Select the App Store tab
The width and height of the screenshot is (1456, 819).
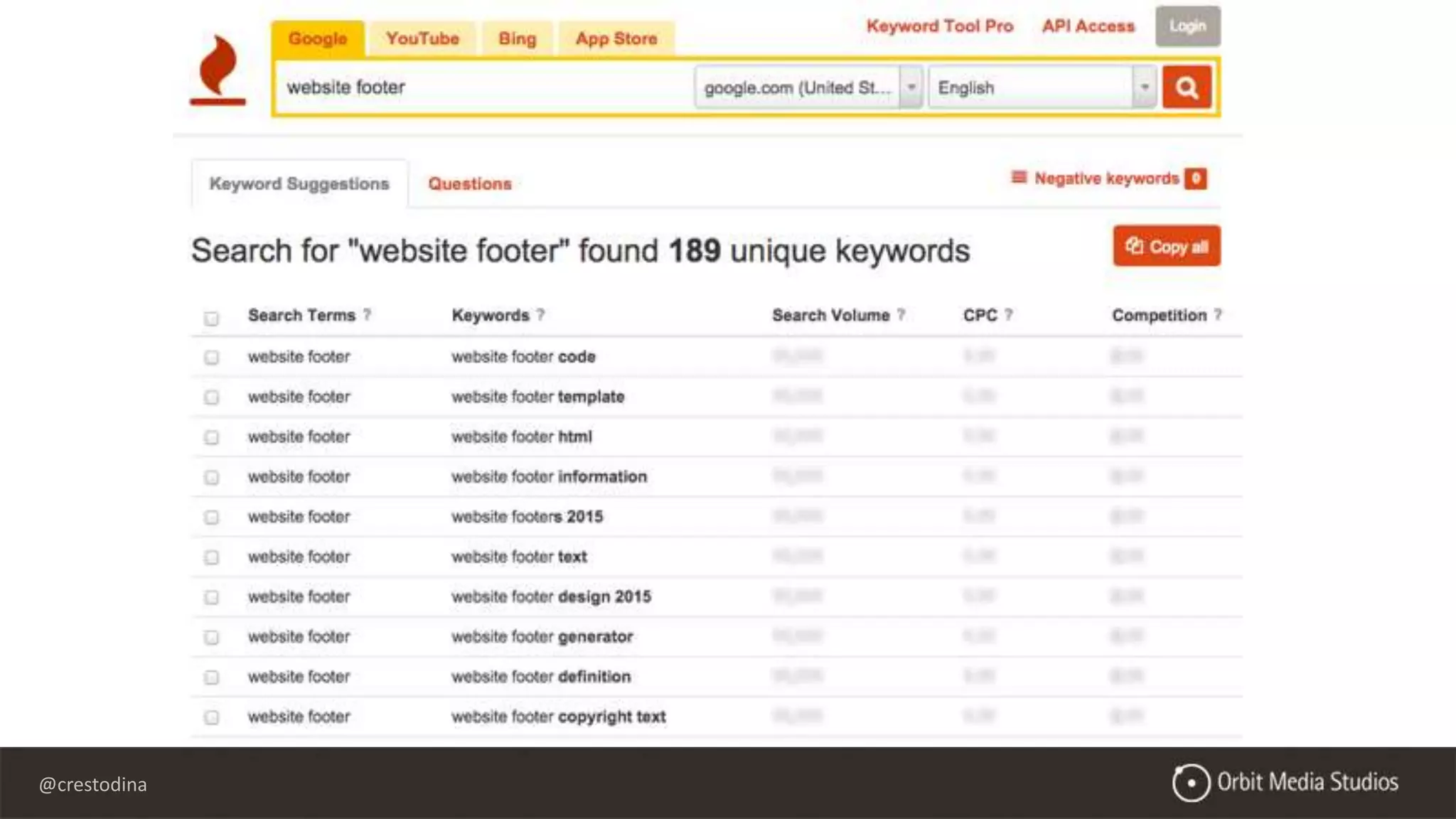tap(616, 38)
